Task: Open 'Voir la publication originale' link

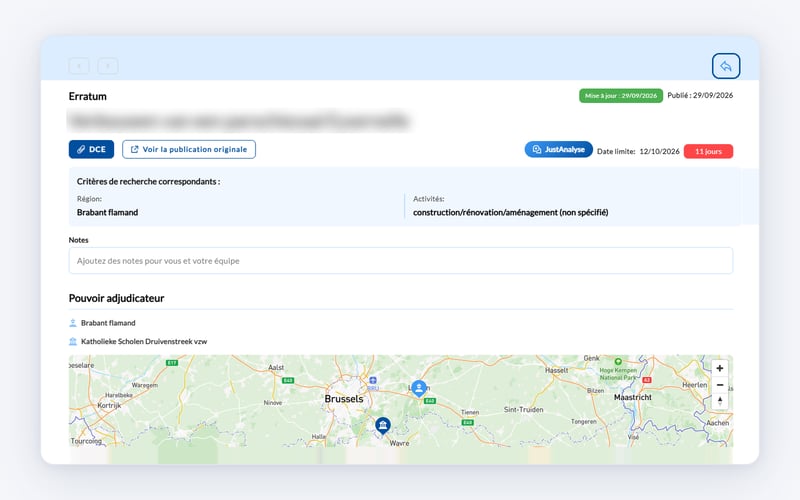Action: coord(189,149)
